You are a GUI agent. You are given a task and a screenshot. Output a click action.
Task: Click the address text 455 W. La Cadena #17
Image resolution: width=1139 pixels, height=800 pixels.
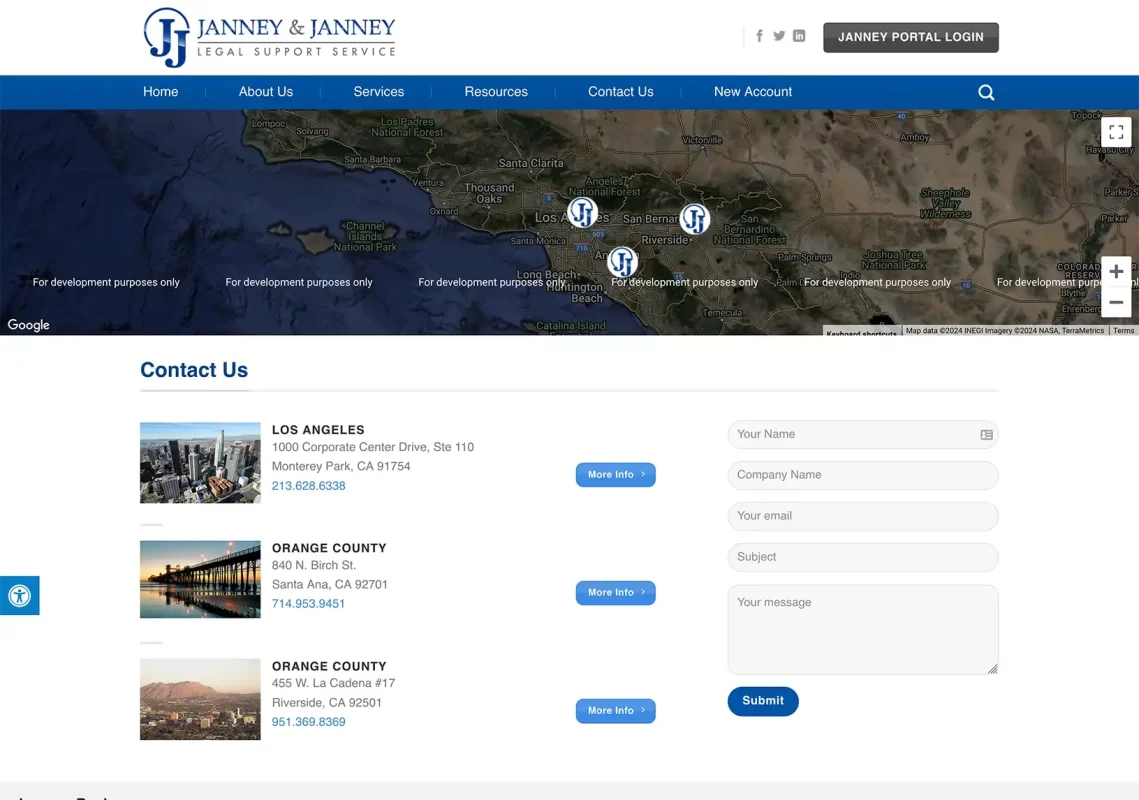click(x=333, y=683)
